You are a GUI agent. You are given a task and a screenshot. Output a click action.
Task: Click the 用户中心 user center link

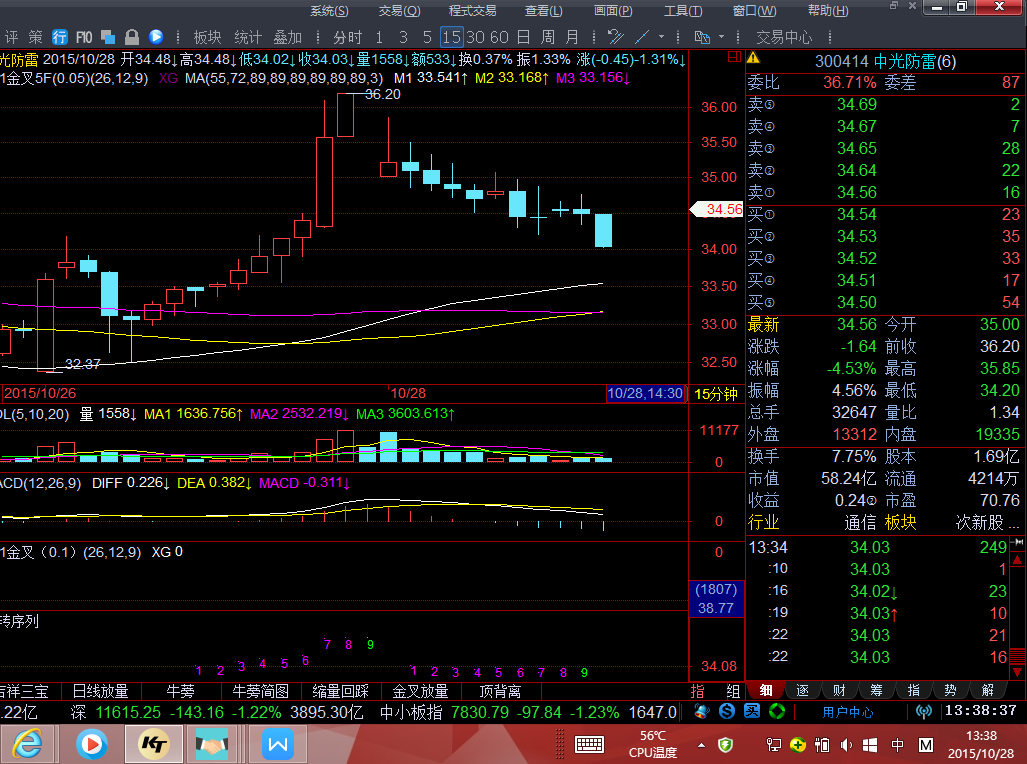[x=848, y=712]
